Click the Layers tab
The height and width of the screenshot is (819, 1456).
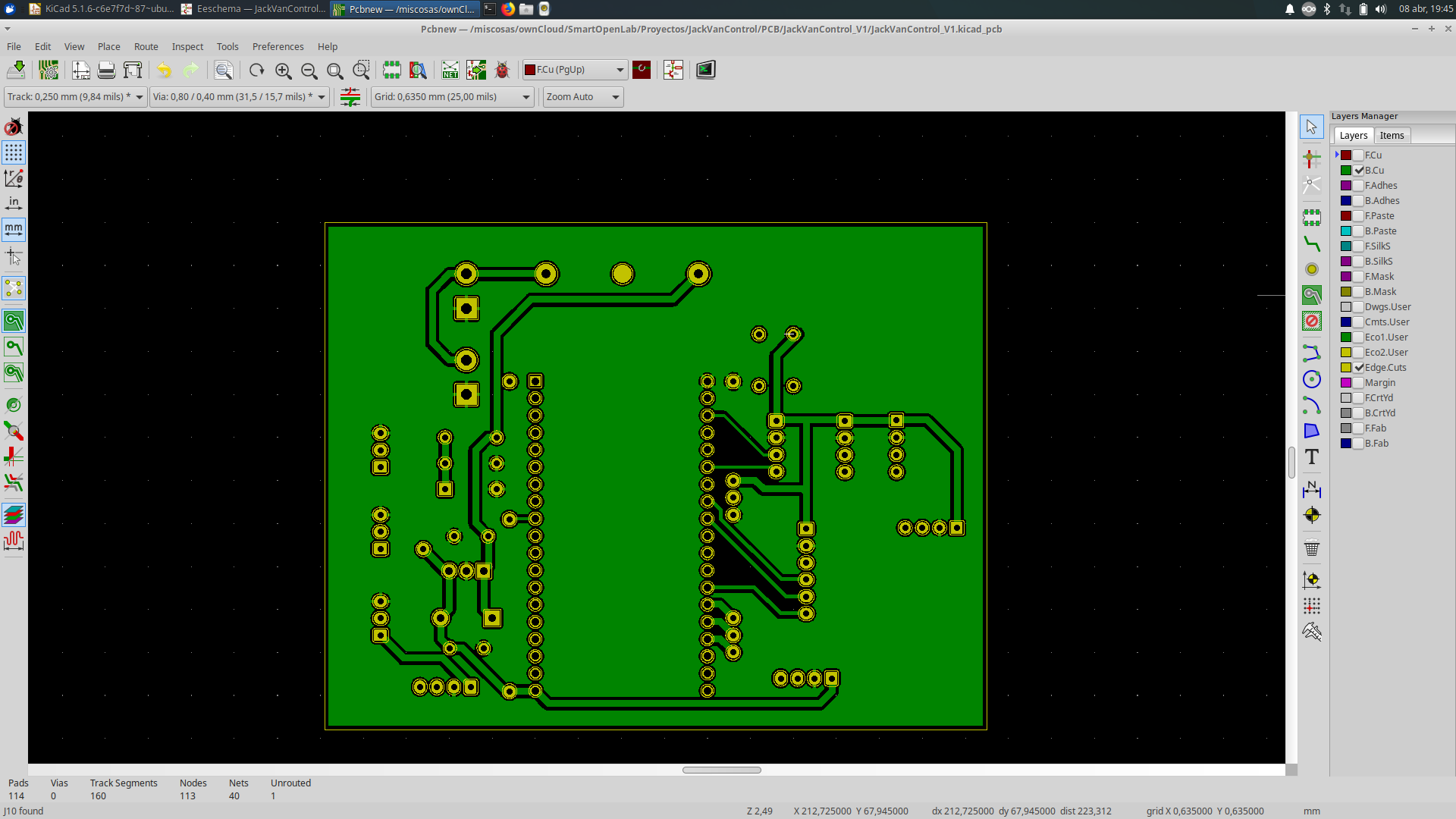(x=1353, y=135)
